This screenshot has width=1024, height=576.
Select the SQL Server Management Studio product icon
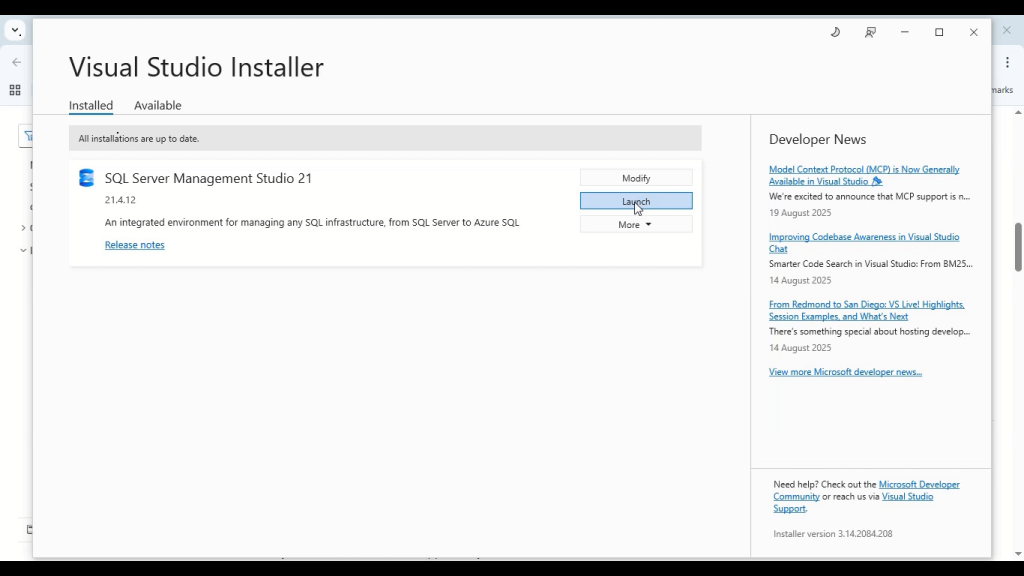tap(86, 178)
